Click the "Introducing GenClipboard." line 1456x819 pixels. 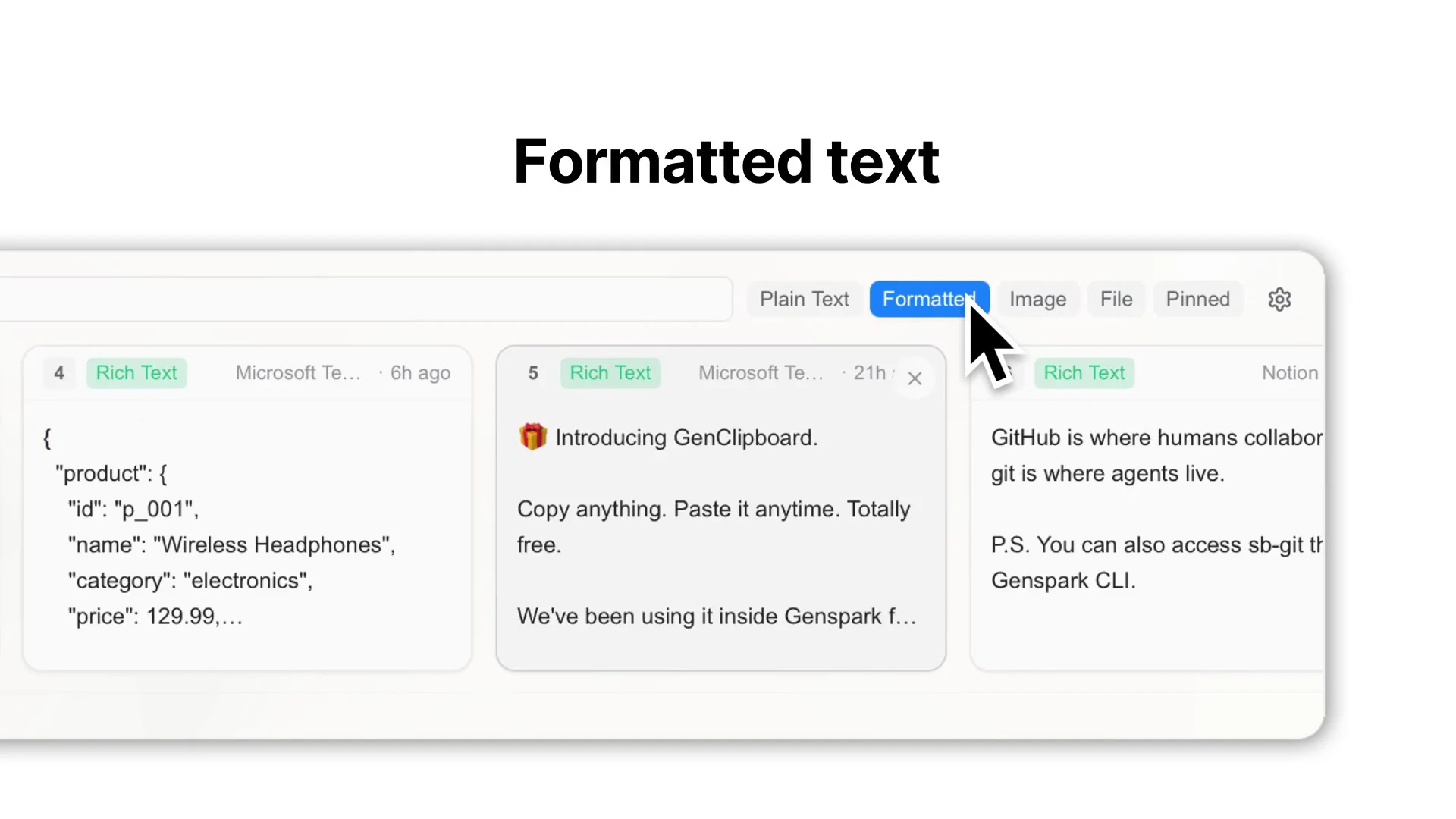(686, 438)
